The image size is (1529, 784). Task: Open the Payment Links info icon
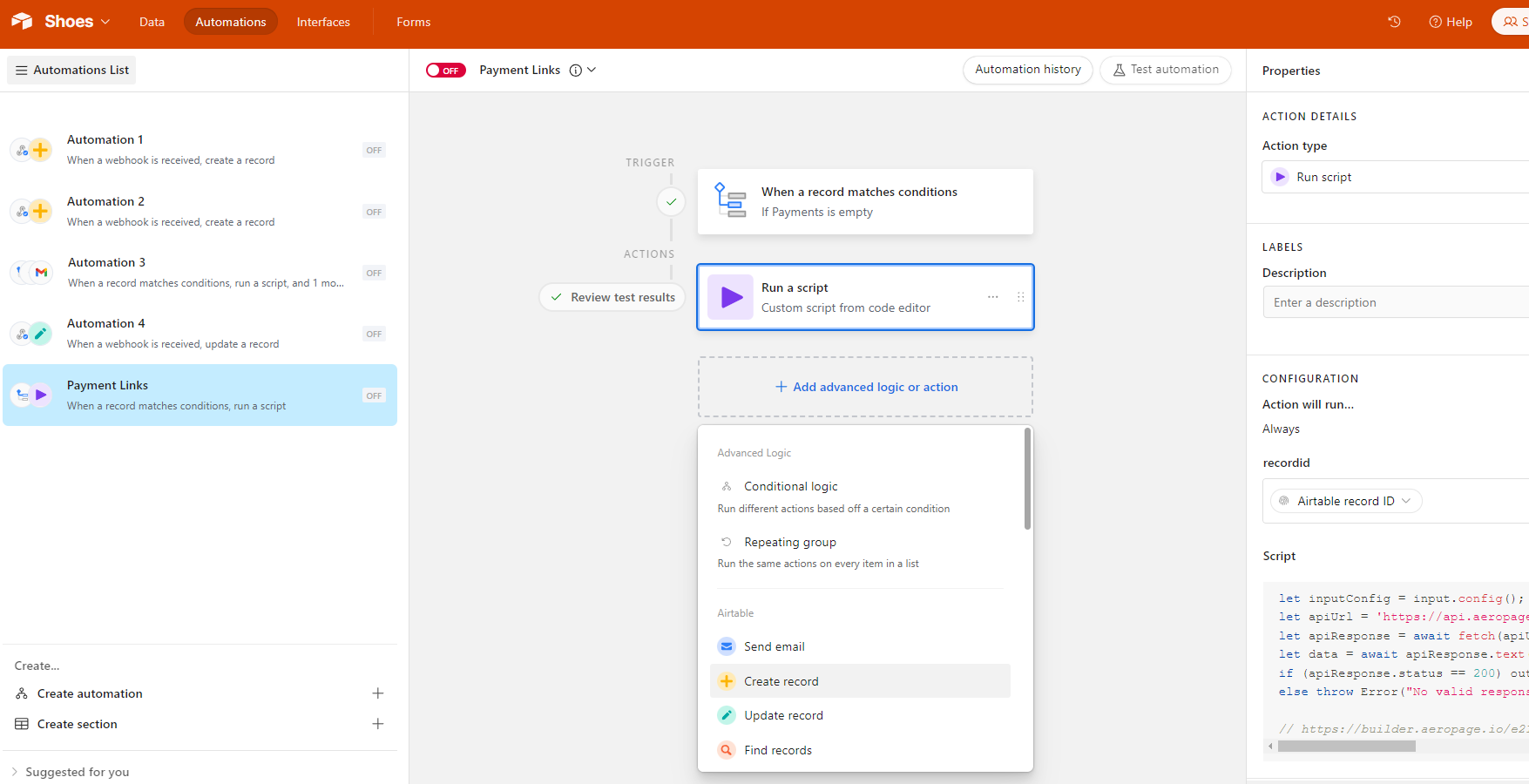coord(576,71)
